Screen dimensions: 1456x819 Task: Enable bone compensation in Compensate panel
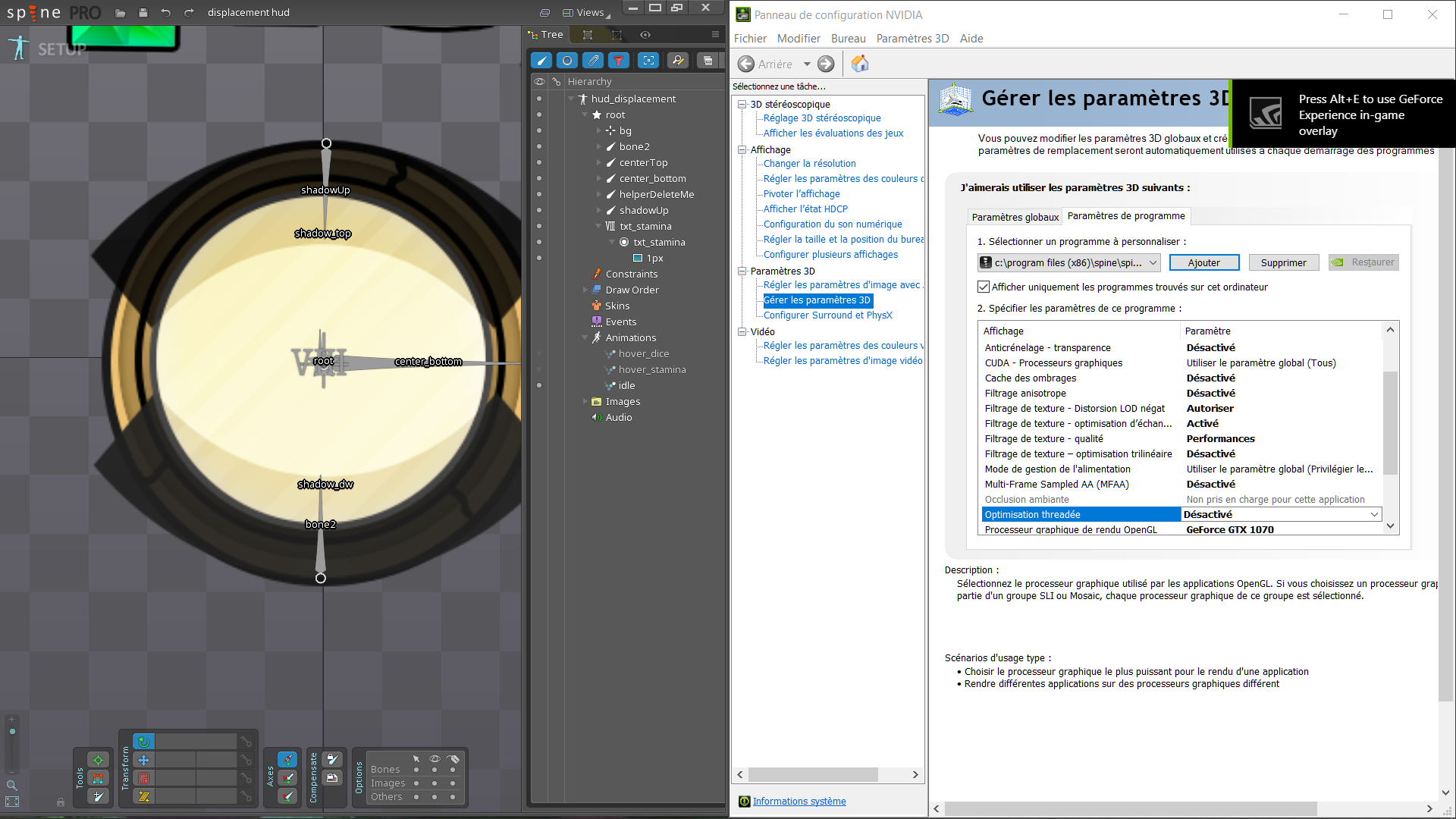click(332, 759)
